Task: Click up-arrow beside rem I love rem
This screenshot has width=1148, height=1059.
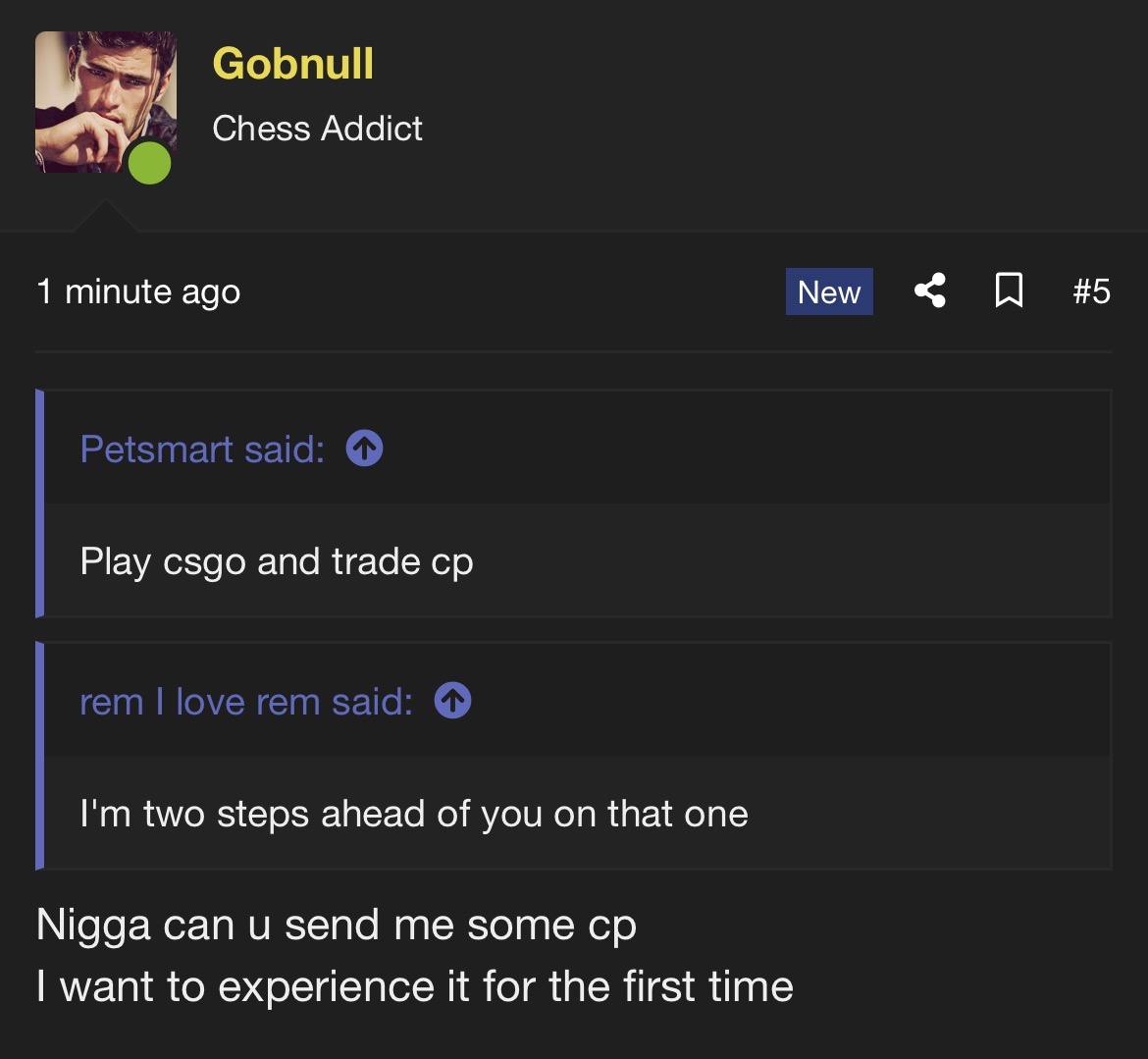Action: pos(452,701)
